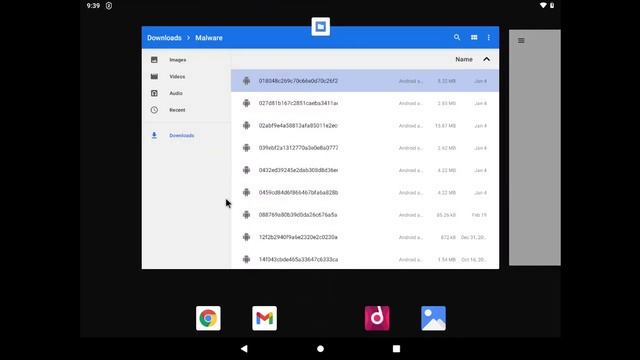Launch Chrome from the dock
Viewport: 640px width, 360px height.
point(208,318)
